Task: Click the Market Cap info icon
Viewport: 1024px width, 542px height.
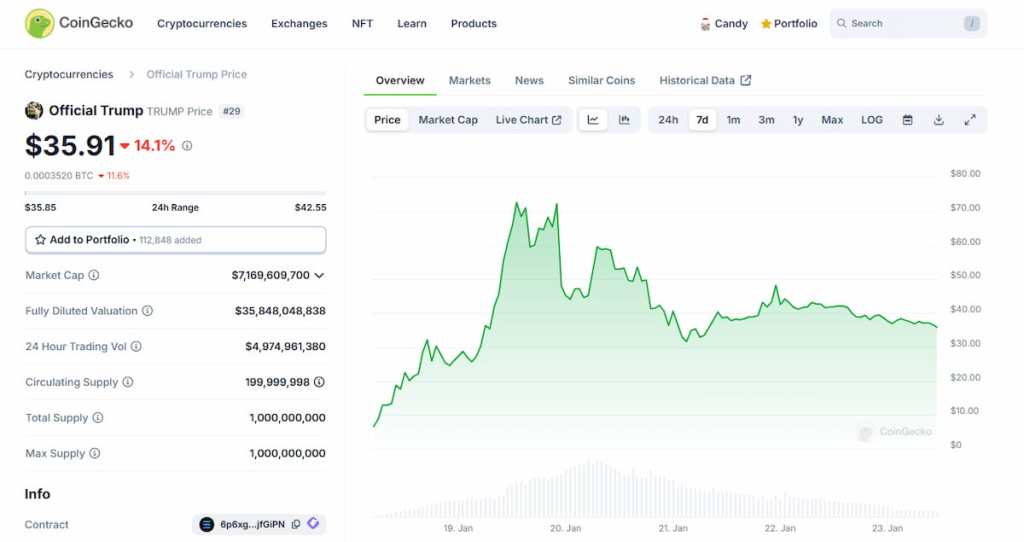Action: click(93, 275)
